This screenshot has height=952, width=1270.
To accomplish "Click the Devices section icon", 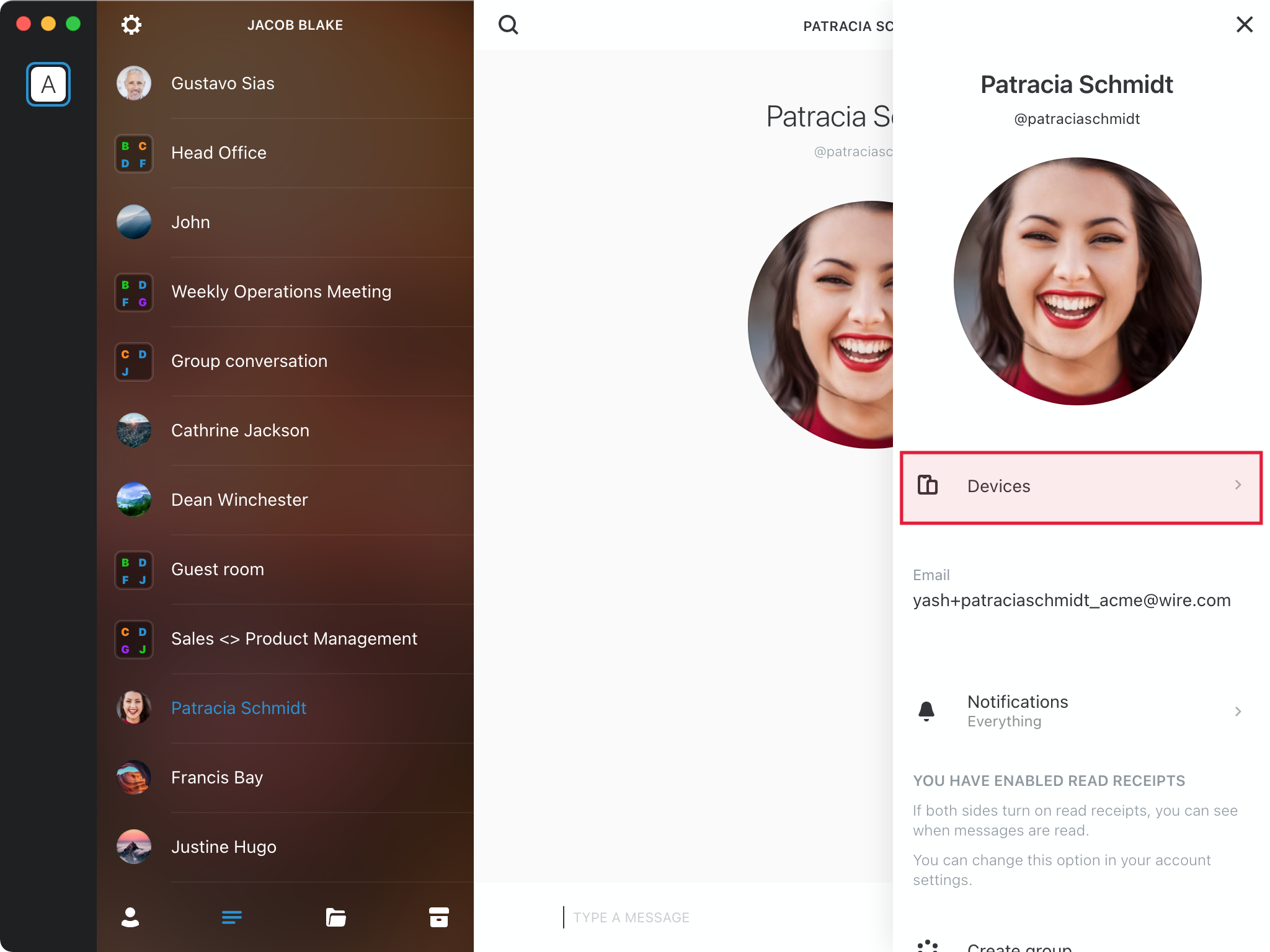I will (928, 486).
